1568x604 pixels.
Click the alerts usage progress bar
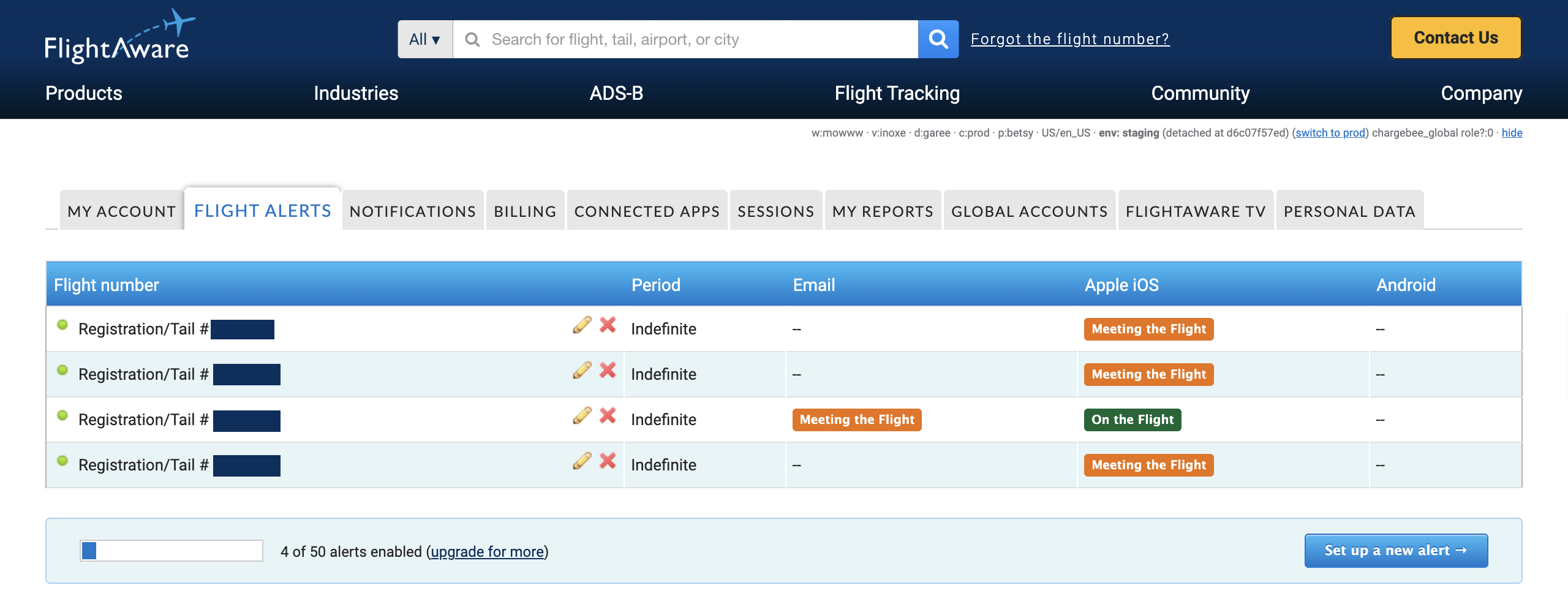tap(171, 551)
